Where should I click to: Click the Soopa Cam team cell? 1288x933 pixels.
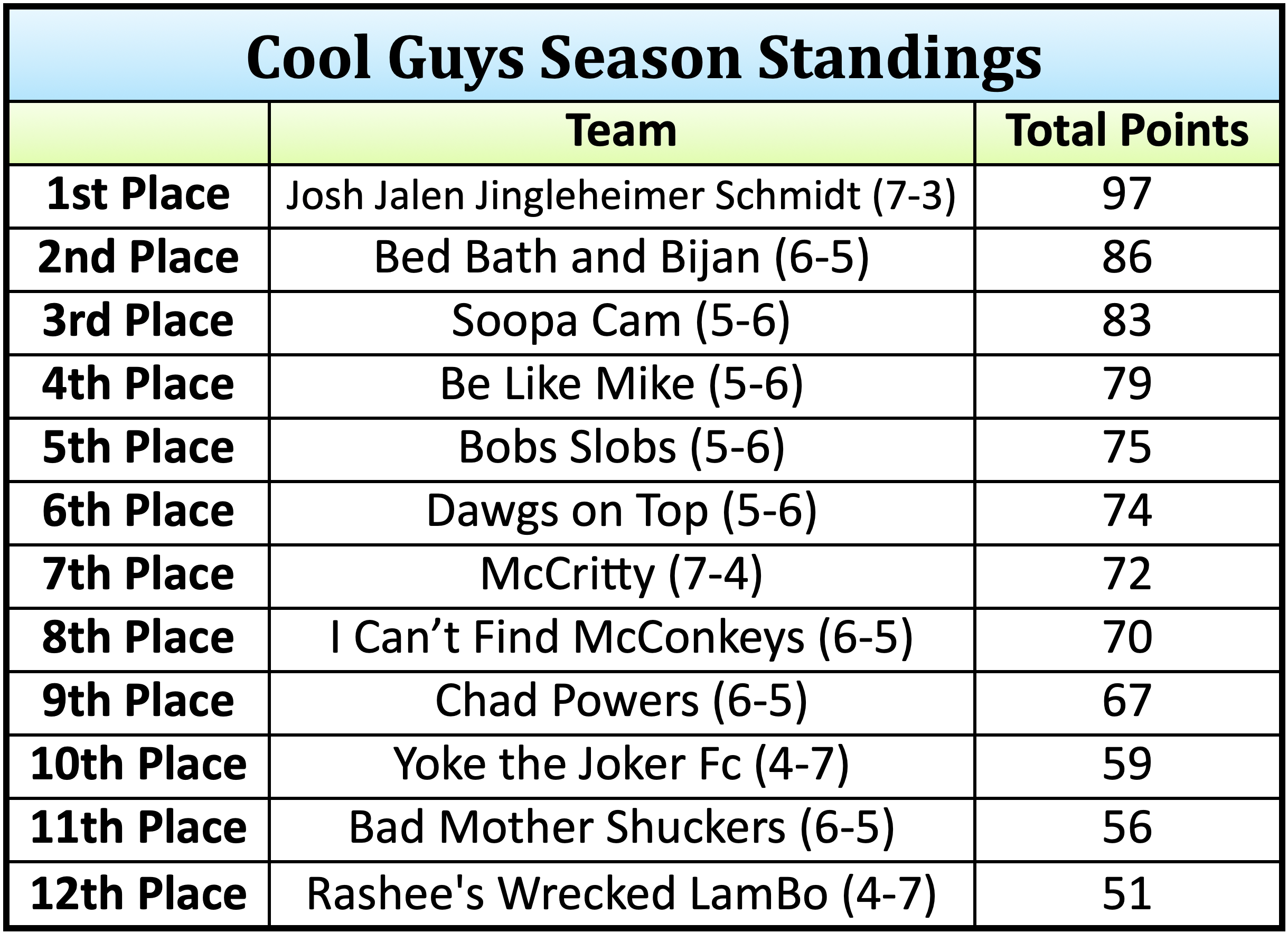[x=621, y=322]
